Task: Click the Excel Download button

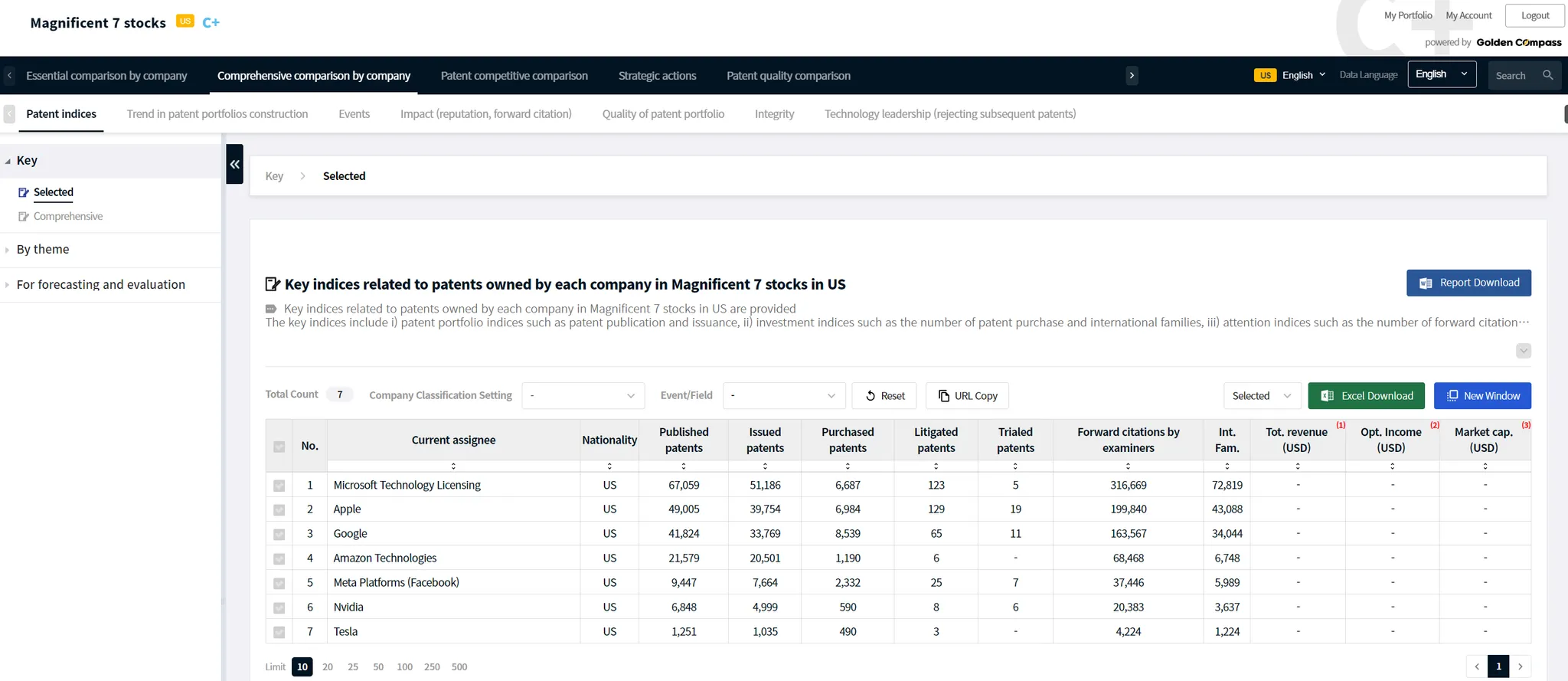Action: click(1367, 395)
